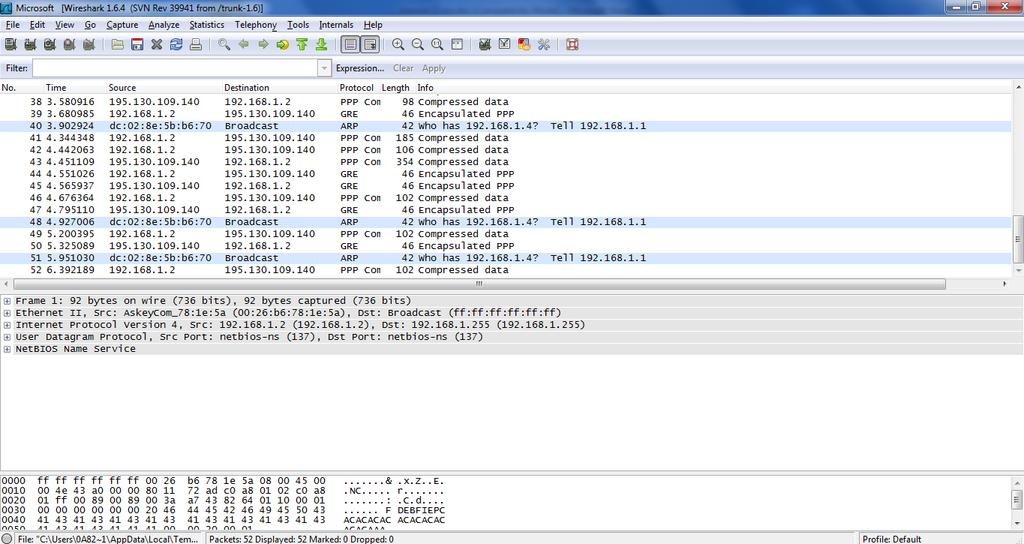Expand NetBIOS Name Service node
The width and height of the screenshot is (1024, 544).
(7, 349)
